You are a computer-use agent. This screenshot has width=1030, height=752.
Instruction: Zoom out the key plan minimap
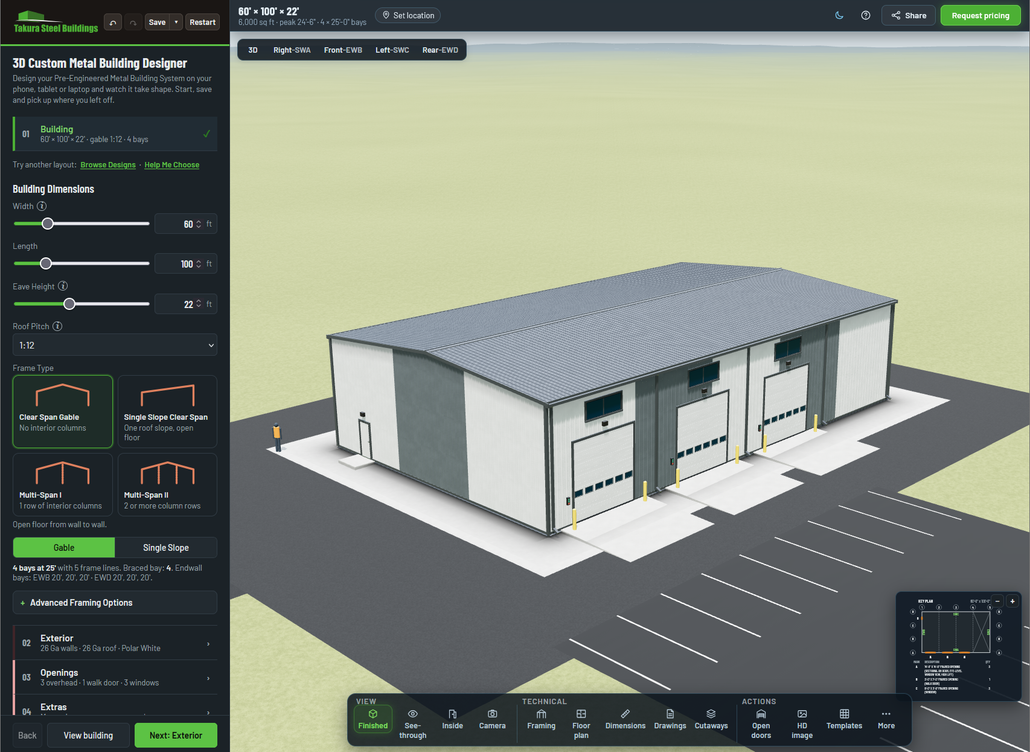tap(997, 601)
